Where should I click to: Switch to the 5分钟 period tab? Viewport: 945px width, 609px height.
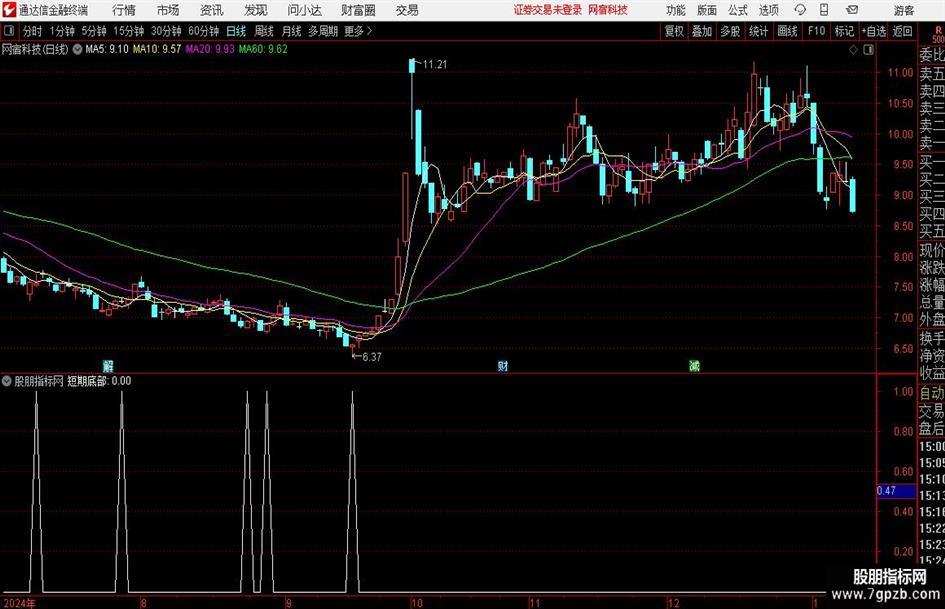coord(94,31)
